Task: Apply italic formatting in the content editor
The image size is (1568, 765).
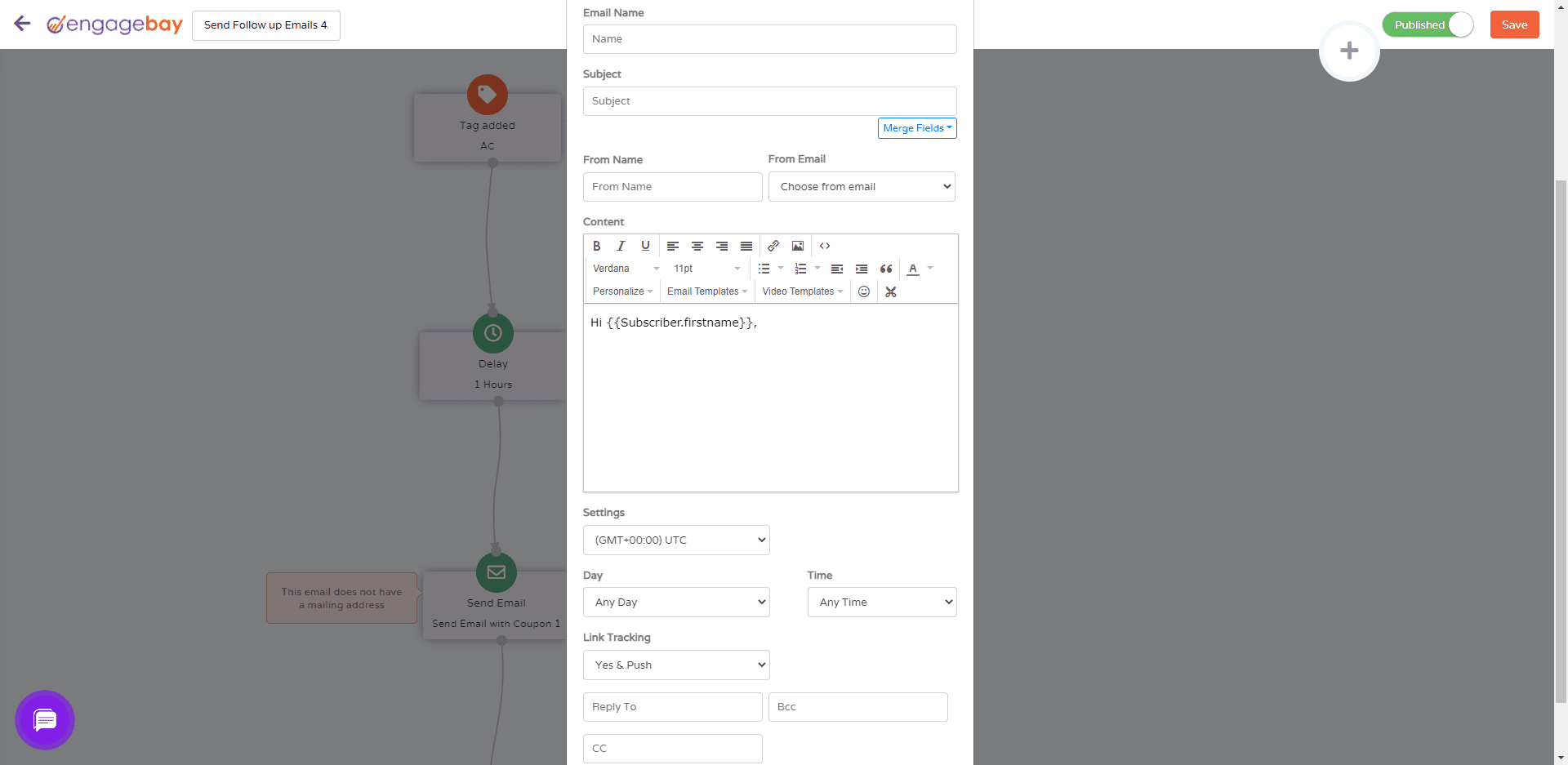Action: (x=621, y=246)
